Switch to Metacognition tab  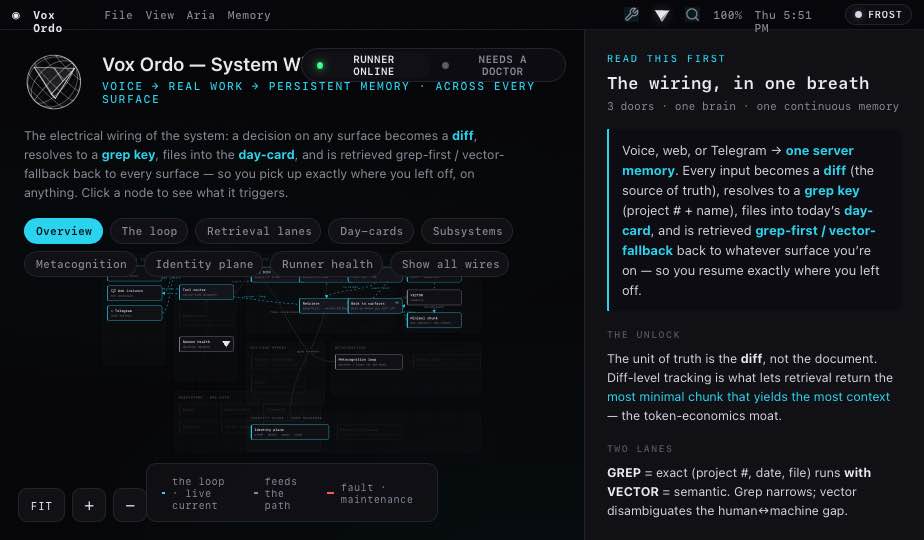pyautogui.click(x=81, y=264)
